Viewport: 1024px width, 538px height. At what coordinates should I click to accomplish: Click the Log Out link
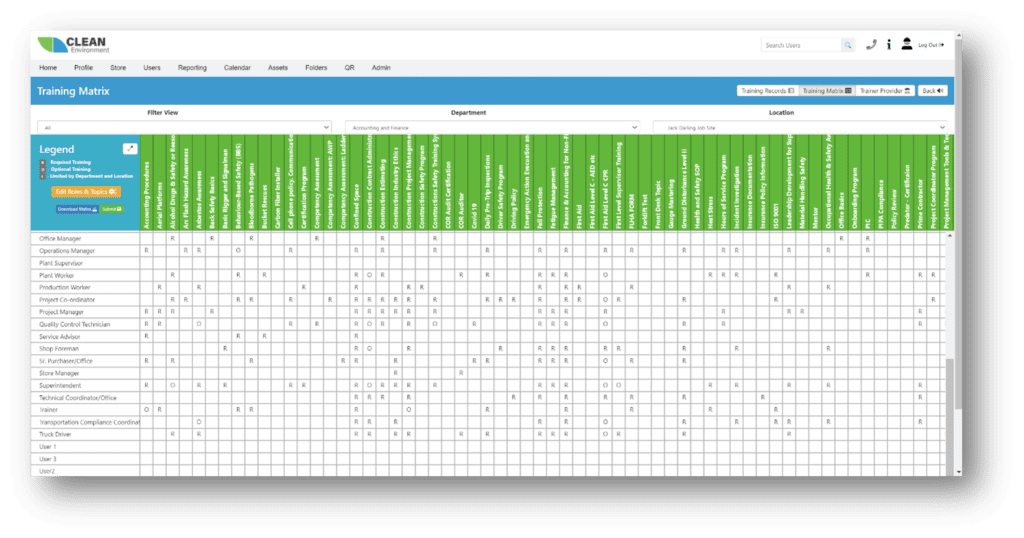point(929,45)
